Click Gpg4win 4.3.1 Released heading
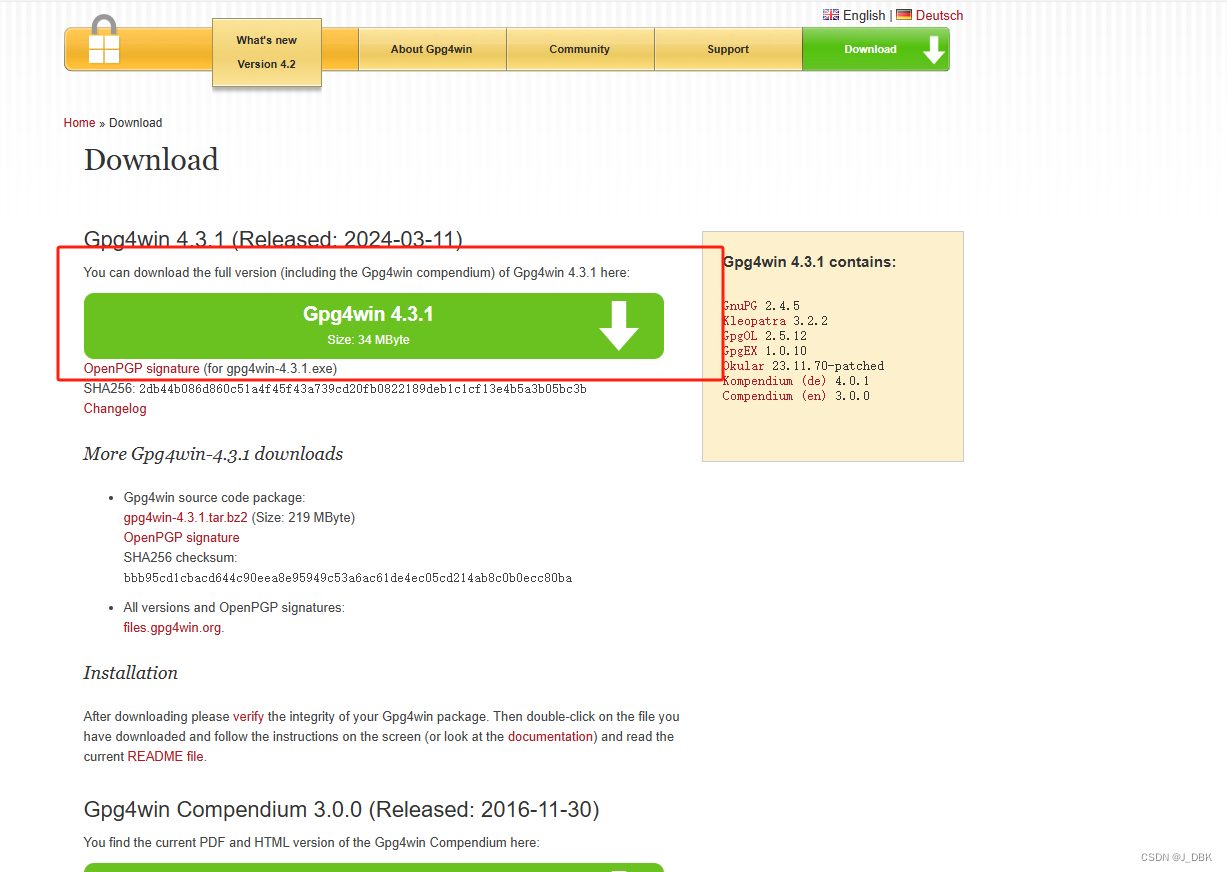The height and width of the screenshot is (872, 1227). pyautogui.click(x=273, y=240)
